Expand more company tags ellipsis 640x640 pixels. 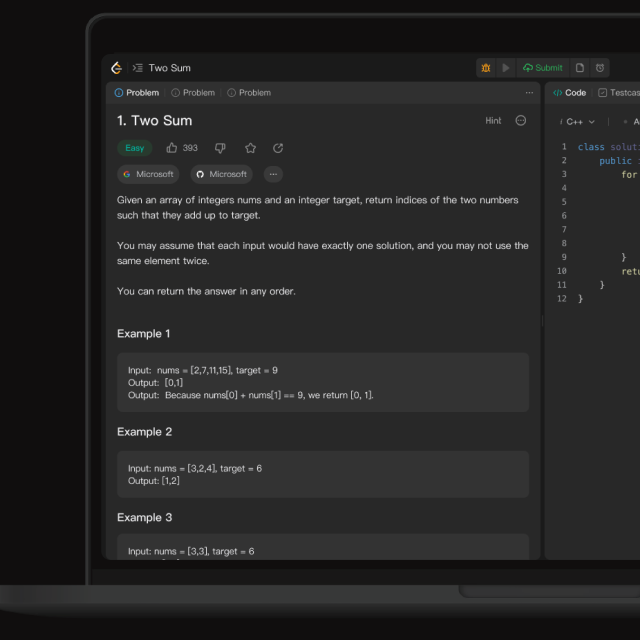(273, 174)
